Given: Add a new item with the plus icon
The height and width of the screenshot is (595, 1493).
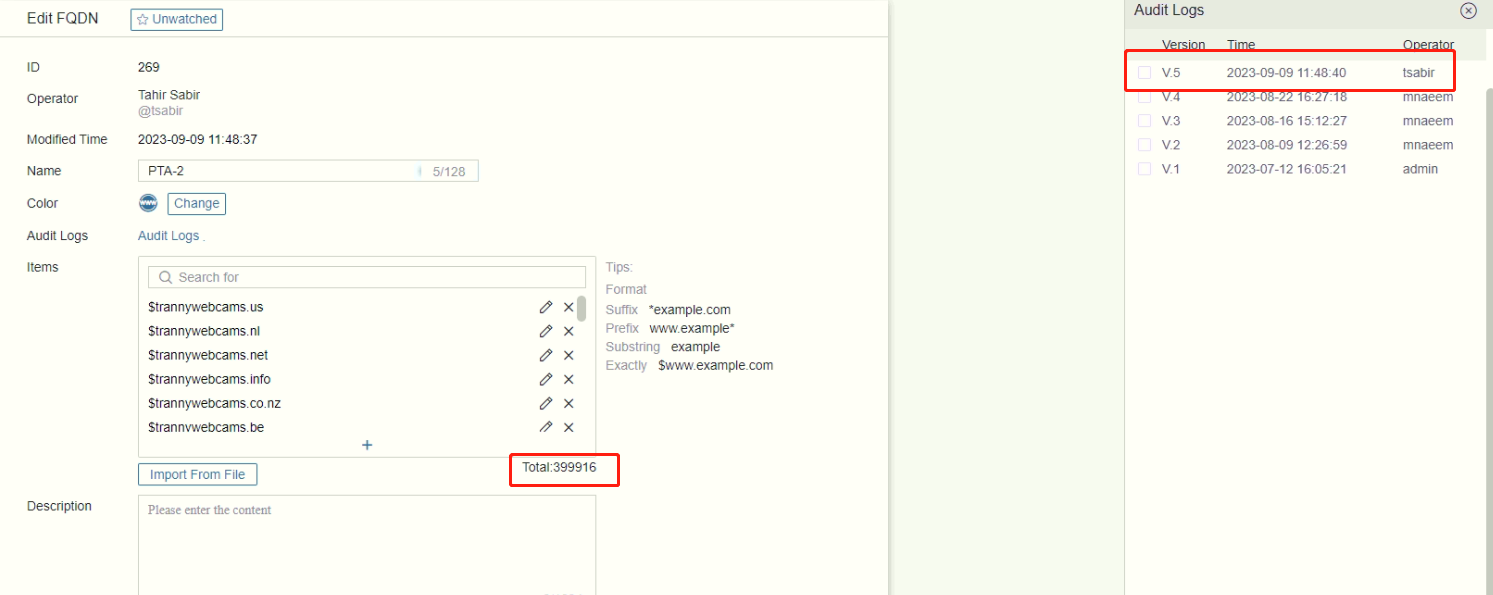Looking at the screenshot, I should (x=367, y=445).
